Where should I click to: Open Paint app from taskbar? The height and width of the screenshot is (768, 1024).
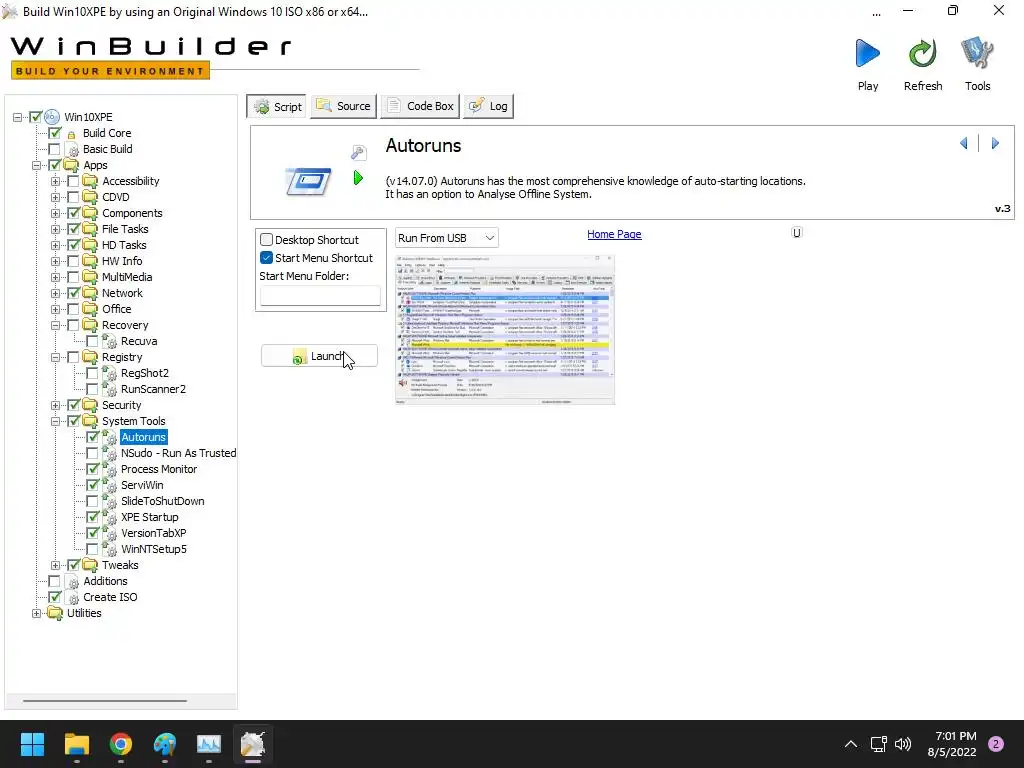165,744
